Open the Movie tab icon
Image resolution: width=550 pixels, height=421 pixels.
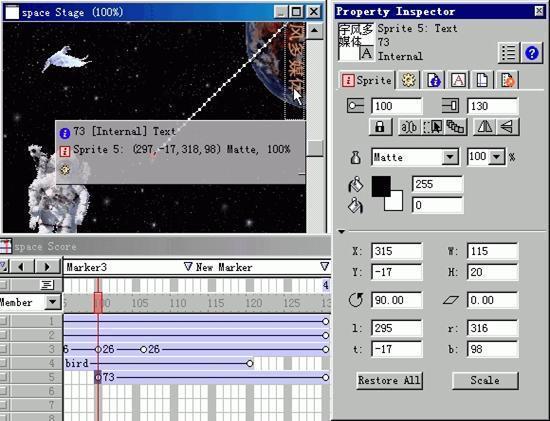pyautogui.click(x=507, y=80)
